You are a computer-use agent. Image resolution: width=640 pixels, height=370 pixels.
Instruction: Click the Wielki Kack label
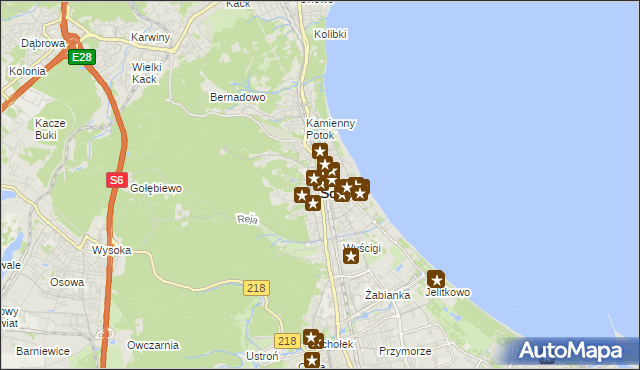147,73
